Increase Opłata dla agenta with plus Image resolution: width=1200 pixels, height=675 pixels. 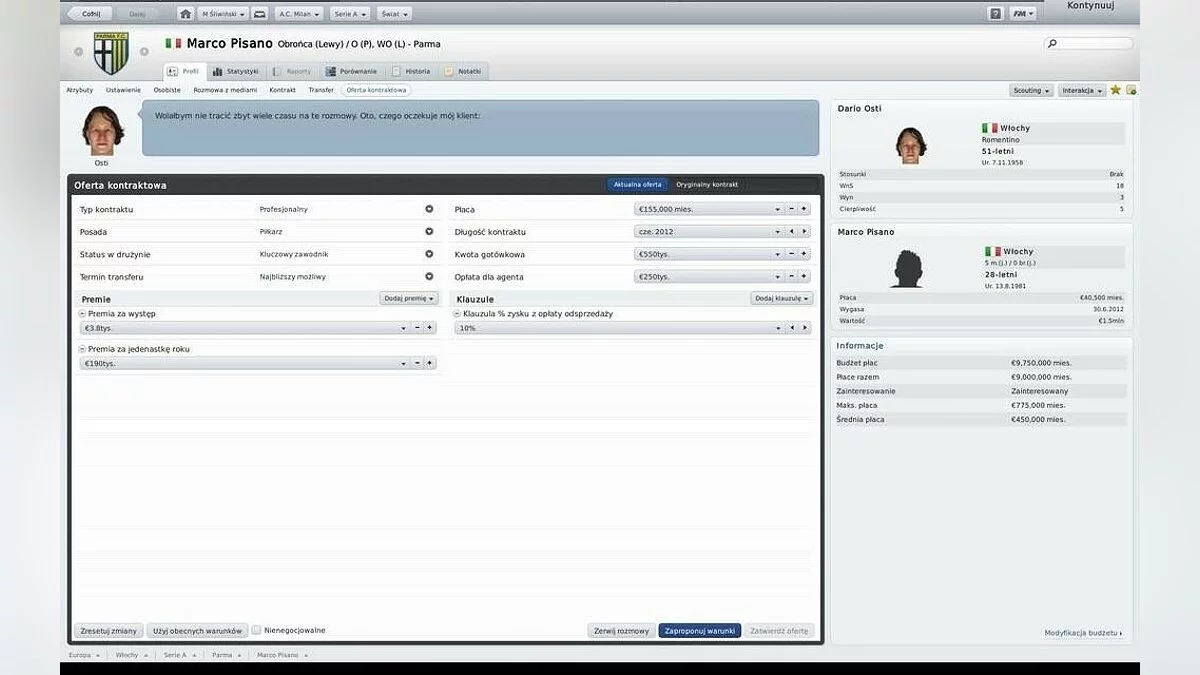click(804, 276)
